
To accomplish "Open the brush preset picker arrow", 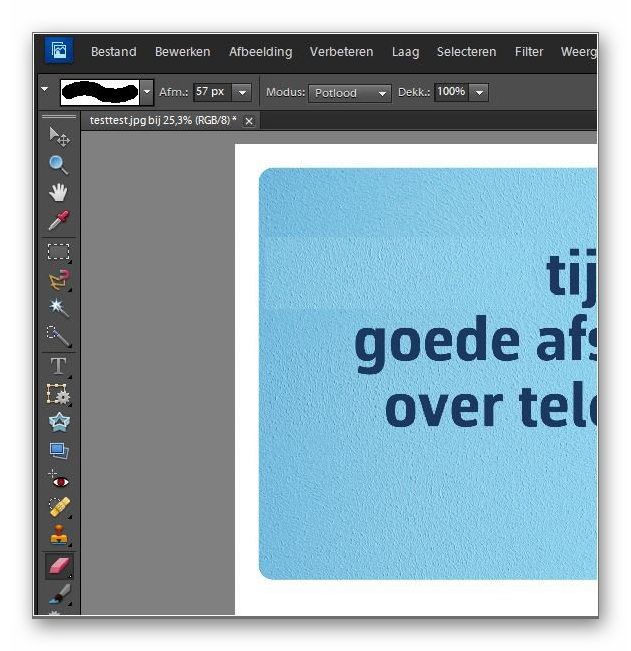I will (147, 92).
